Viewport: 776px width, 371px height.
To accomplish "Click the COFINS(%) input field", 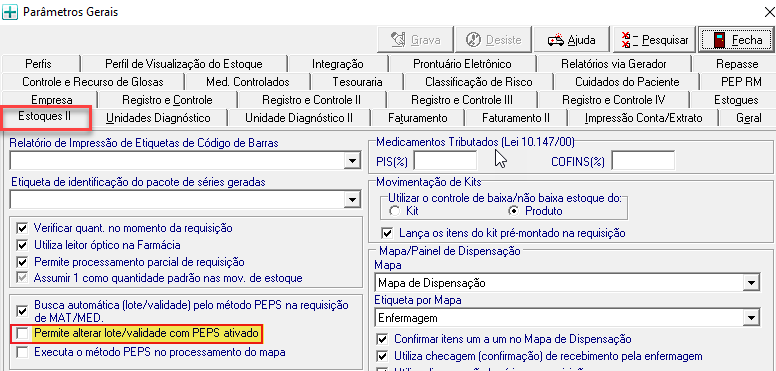I will [643, 161].
